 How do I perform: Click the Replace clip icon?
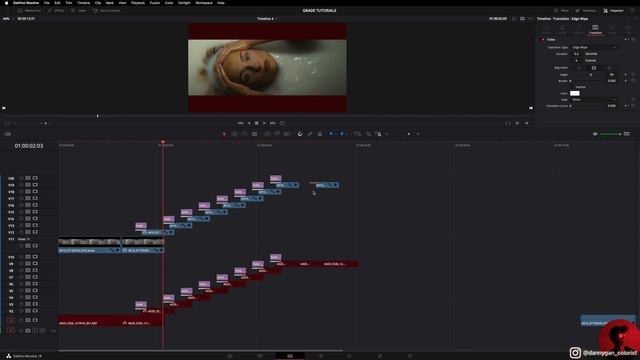click(287, 134)
